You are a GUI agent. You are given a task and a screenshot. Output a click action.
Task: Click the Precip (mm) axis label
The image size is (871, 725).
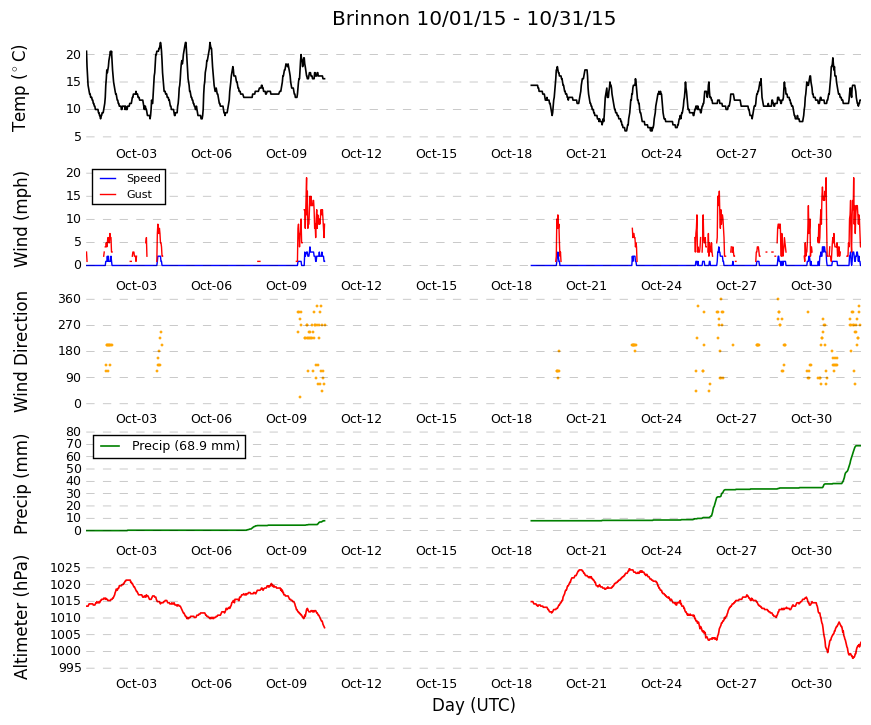click(20, 484)
